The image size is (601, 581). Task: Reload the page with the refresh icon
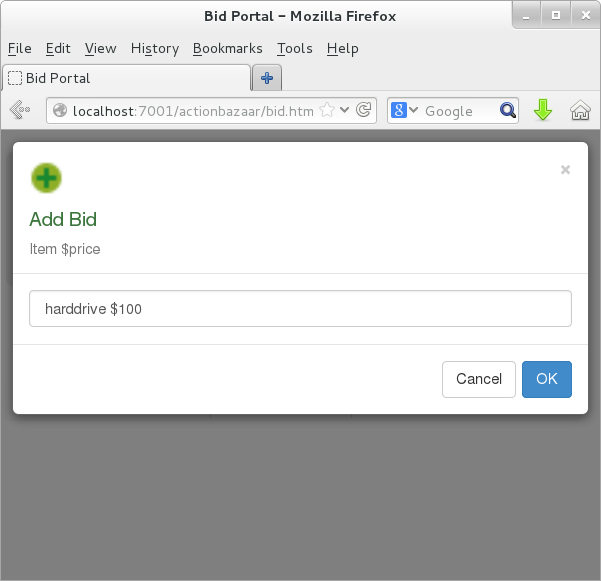(x=365, y=111)
